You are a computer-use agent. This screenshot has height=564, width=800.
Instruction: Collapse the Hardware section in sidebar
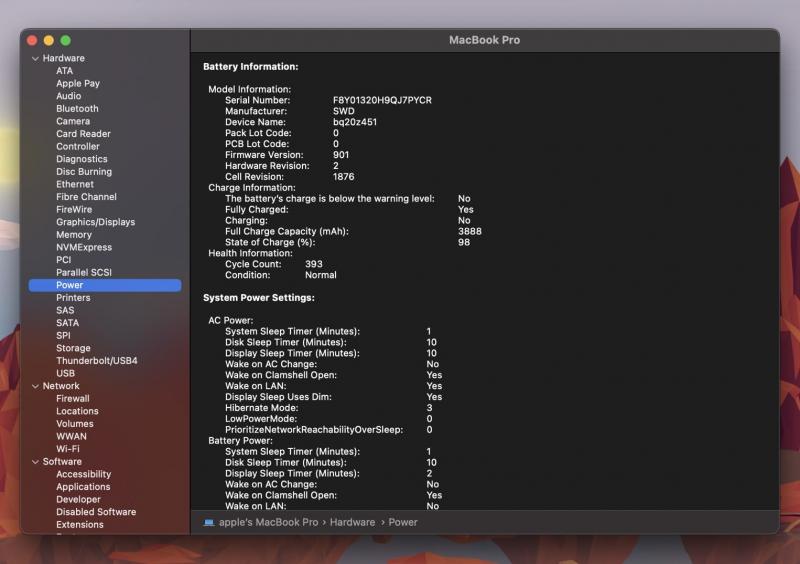[34, 58]
